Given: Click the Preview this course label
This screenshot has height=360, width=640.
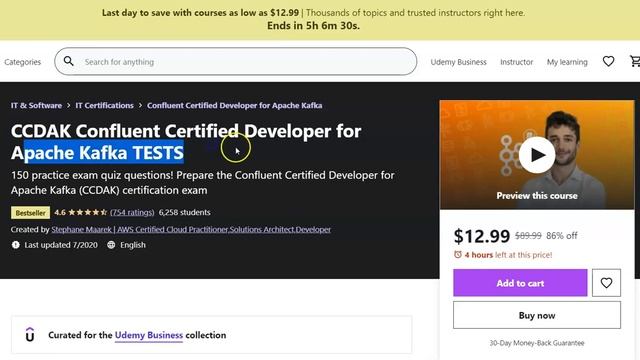Looking at the screenshot, I should (537, 196).
